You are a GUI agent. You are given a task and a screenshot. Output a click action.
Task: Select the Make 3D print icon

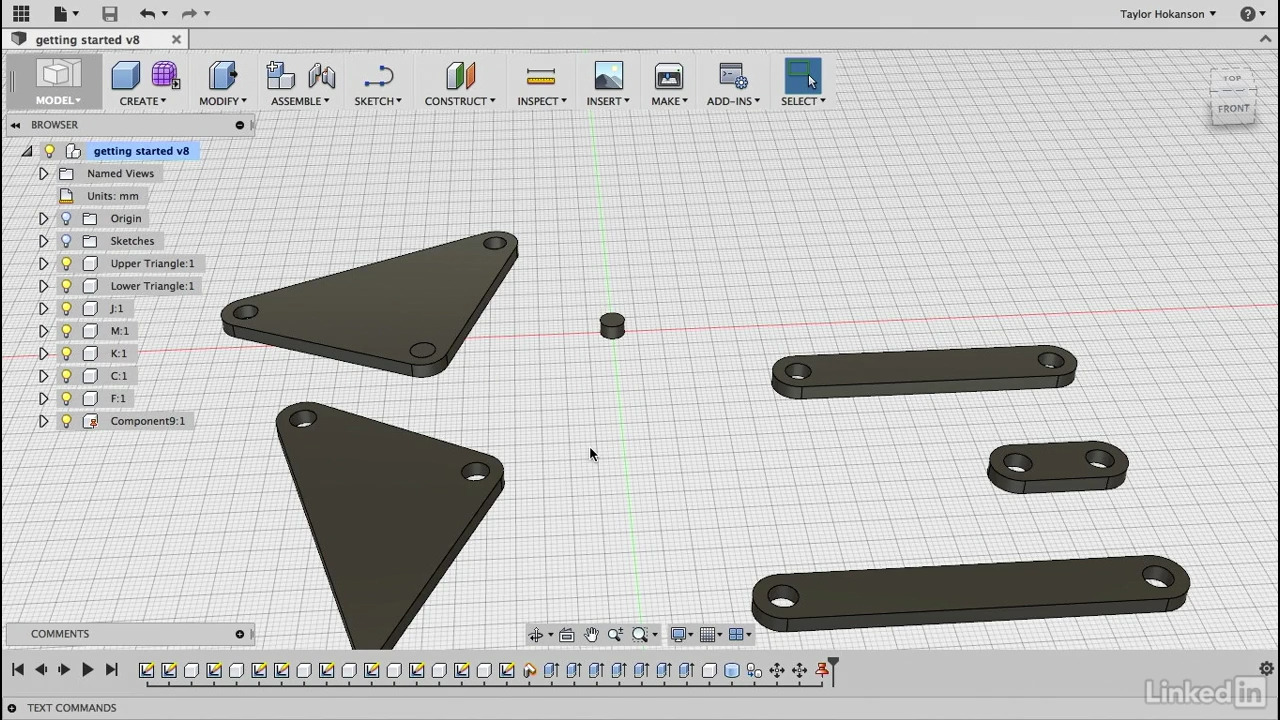pos(668,77)
